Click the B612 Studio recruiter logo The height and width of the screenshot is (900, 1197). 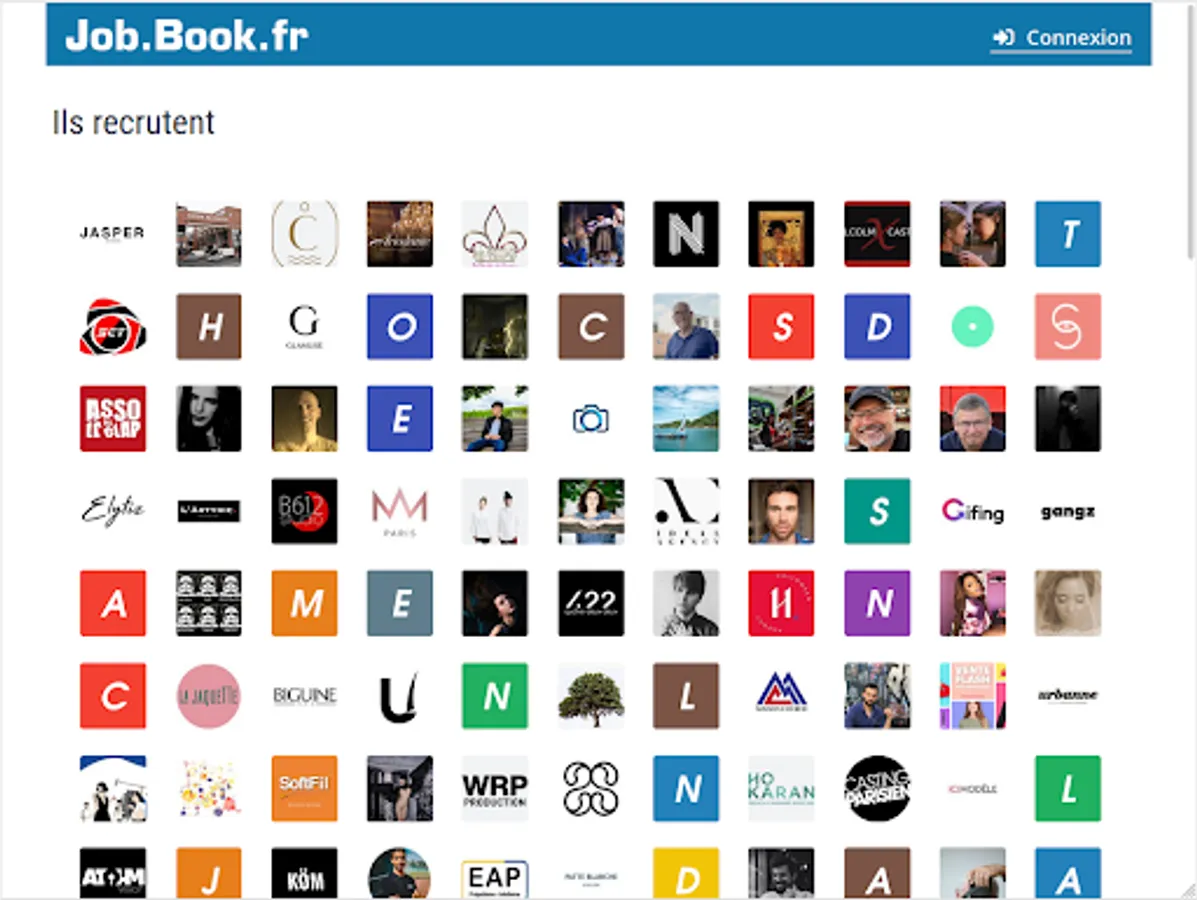[304, 511]
